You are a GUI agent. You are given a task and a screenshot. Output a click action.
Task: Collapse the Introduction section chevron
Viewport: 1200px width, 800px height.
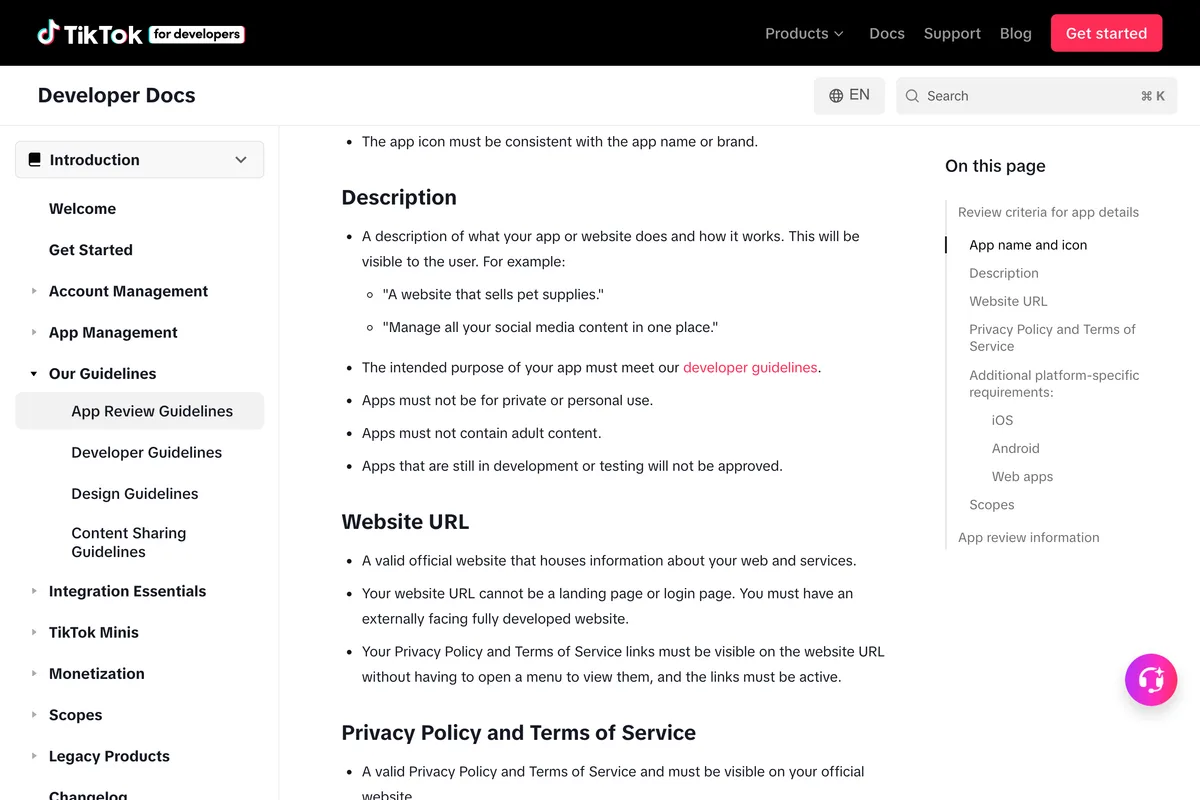pos(241,160)
